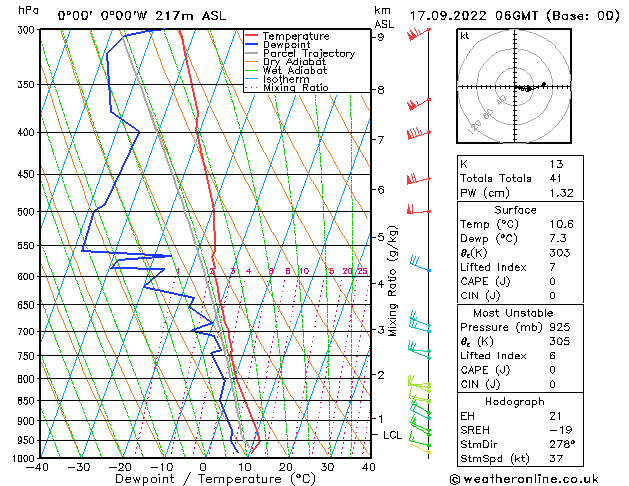
Task: Click the EH value 21
Action: click(555, 416)
